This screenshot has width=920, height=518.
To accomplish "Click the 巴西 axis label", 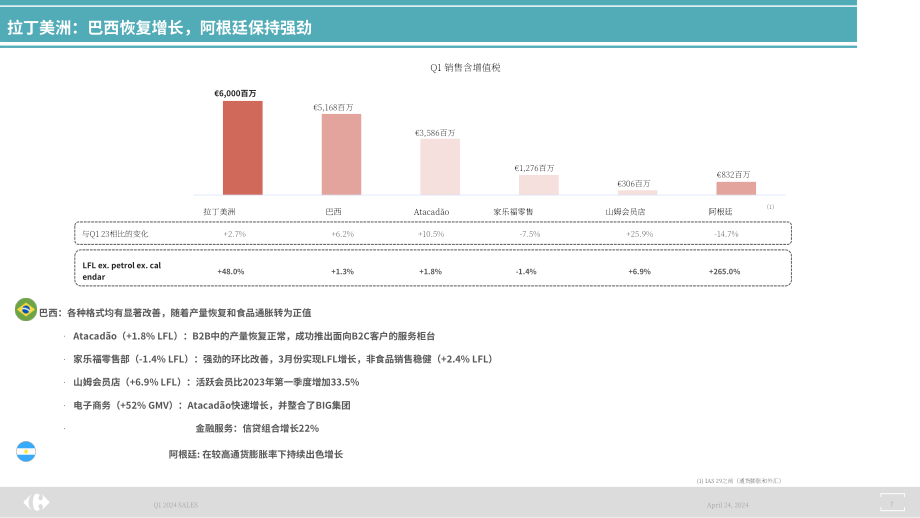I will [x=333, y=212].
